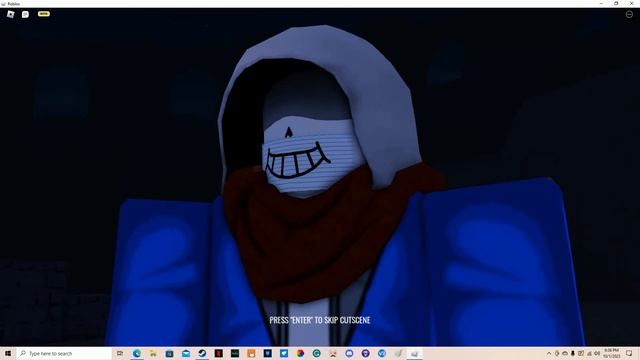Launch Microsoft Edge from the taskbar
This screenshot has width=640, height=360.
(137, 353)
